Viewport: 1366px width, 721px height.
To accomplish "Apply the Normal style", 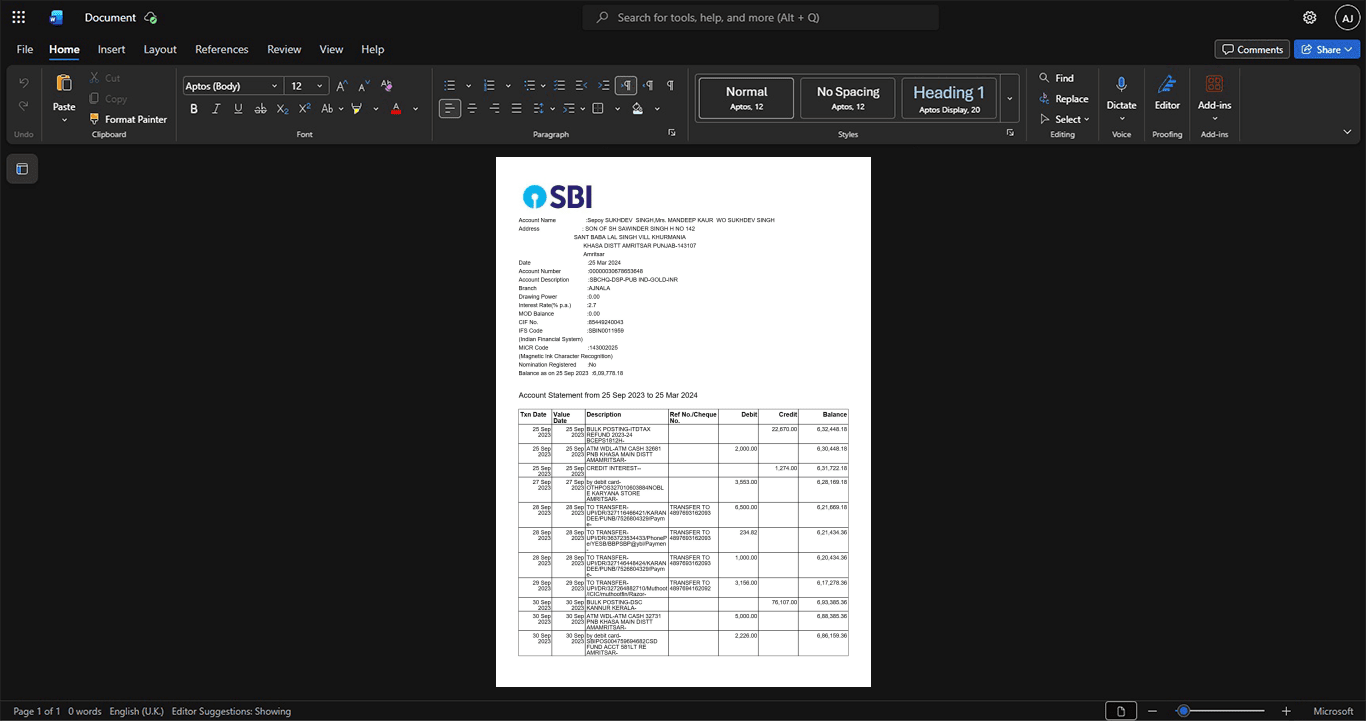I will point(746,98).
